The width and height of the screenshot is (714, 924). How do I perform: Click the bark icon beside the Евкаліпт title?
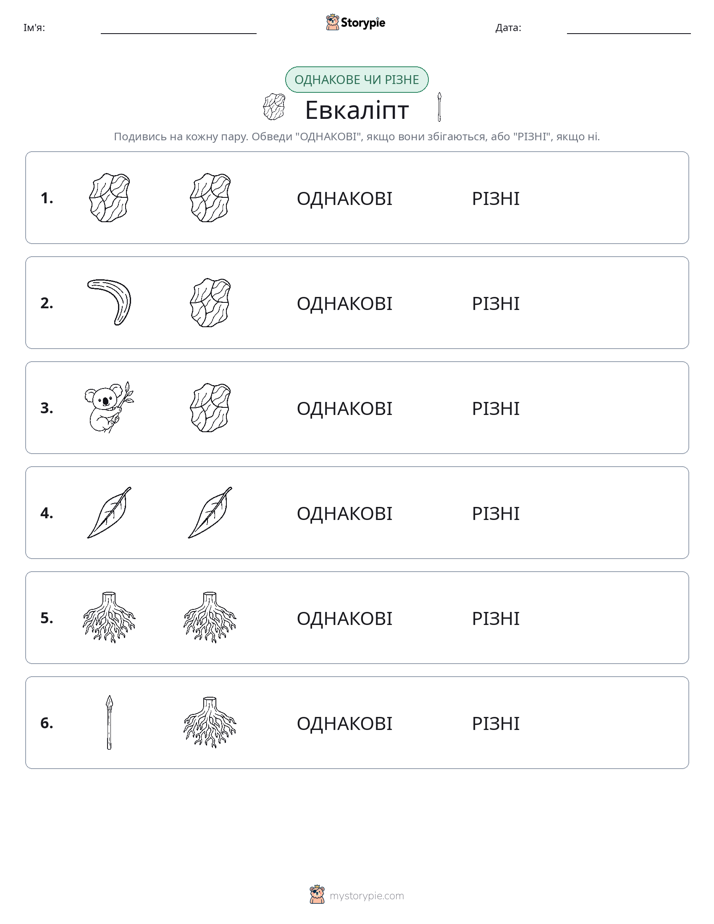[274, 107]
